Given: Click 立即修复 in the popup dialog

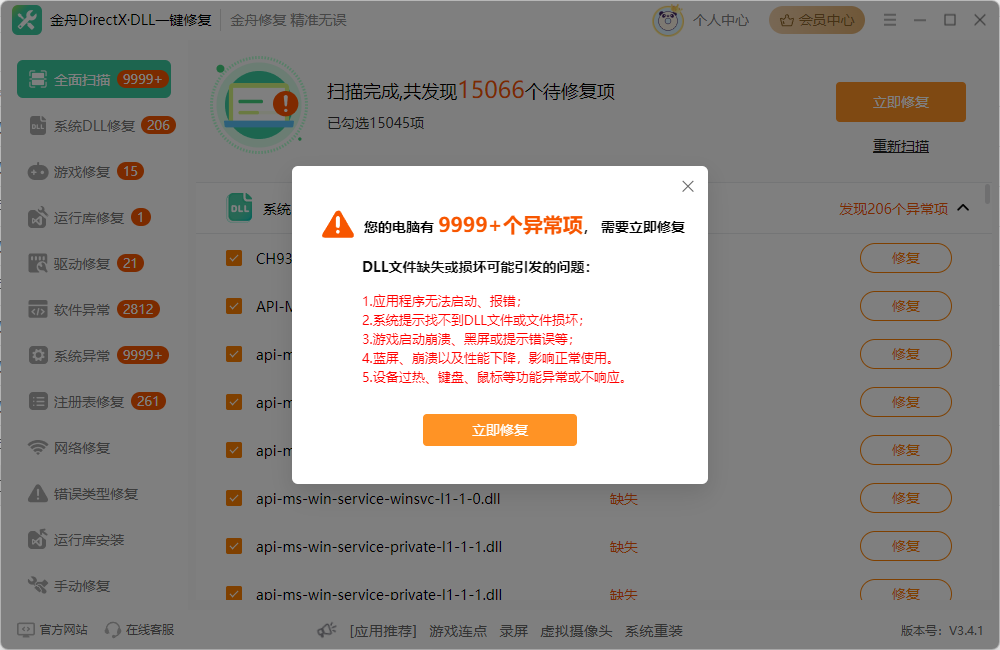Looking at the screenshot, I should click(x=499, y=430).
